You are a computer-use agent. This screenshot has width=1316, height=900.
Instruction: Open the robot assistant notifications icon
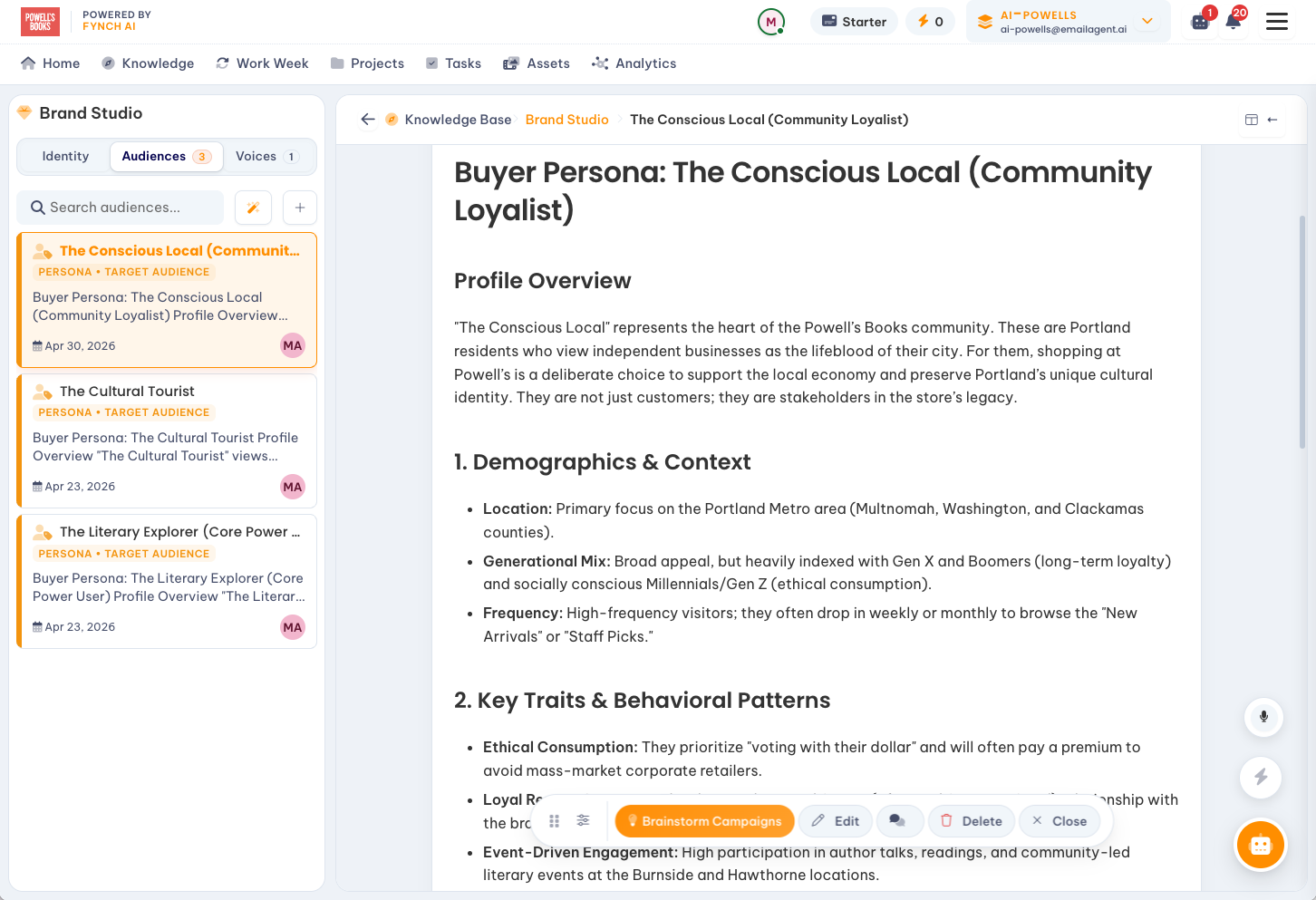1200,22
